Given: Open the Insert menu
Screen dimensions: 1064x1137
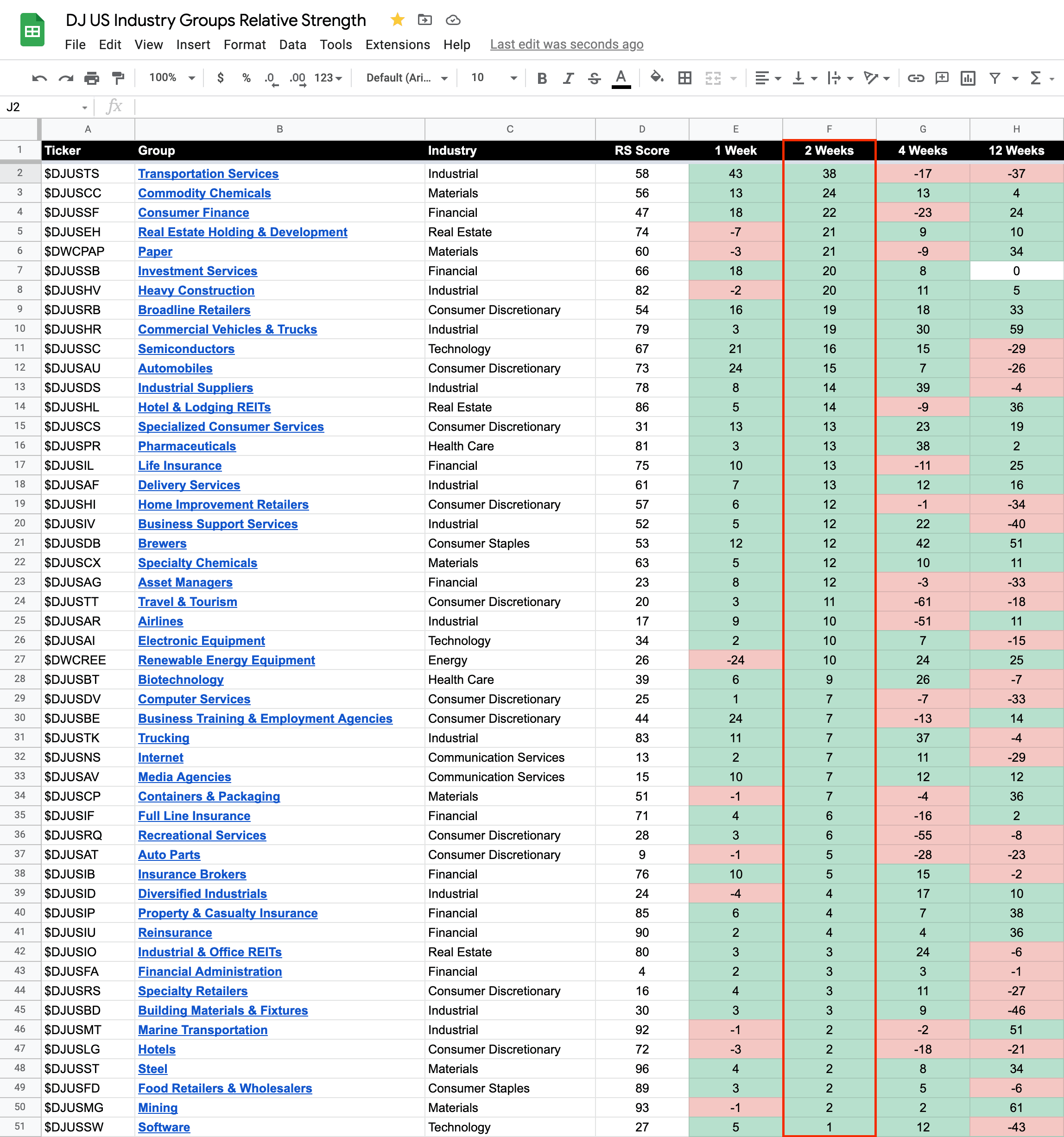Looking at the screenshot, I should (193, 44).
